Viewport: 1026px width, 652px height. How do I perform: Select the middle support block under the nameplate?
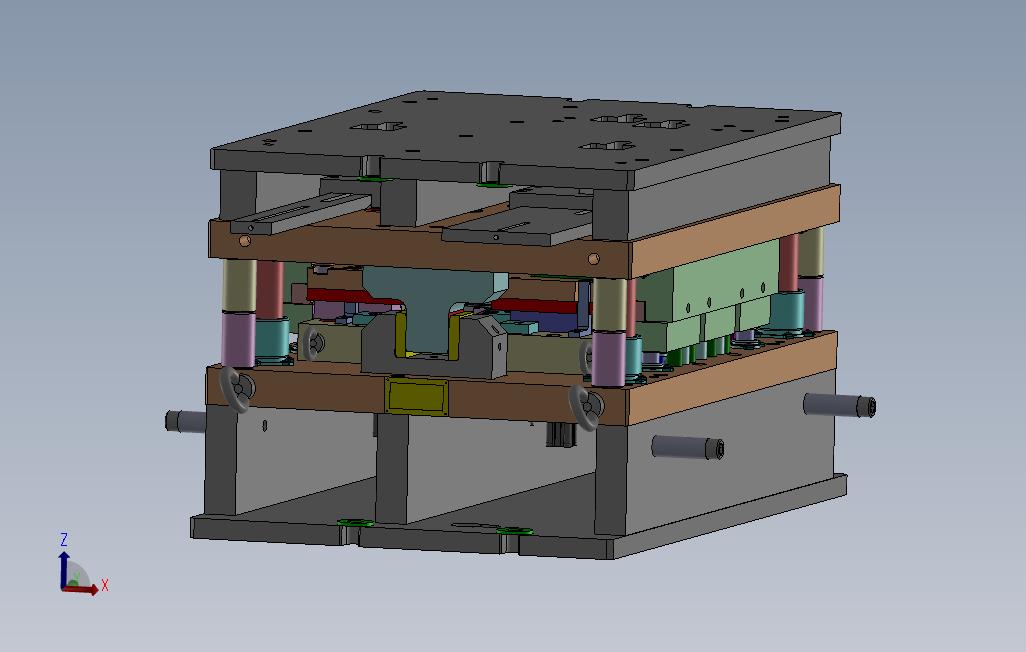point(391,468)
